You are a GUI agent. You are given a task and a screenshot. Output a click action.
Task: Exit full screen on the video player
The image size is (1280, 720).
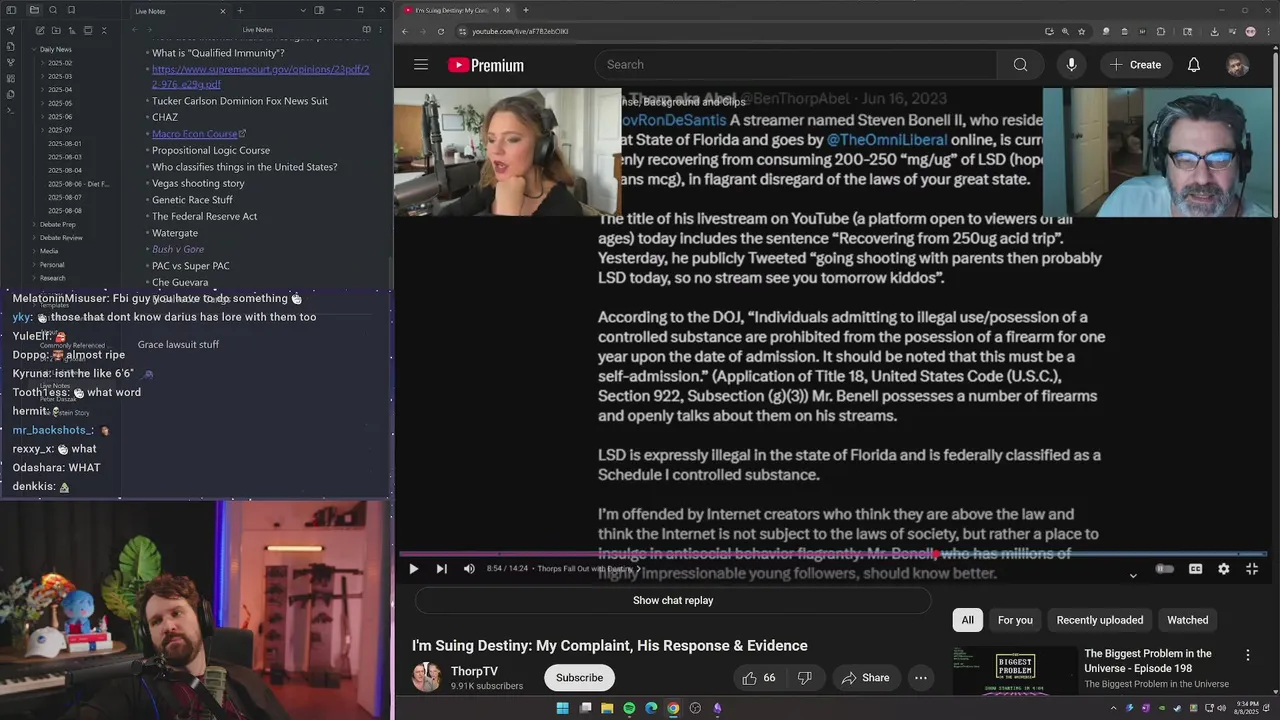click(1251, 569)
